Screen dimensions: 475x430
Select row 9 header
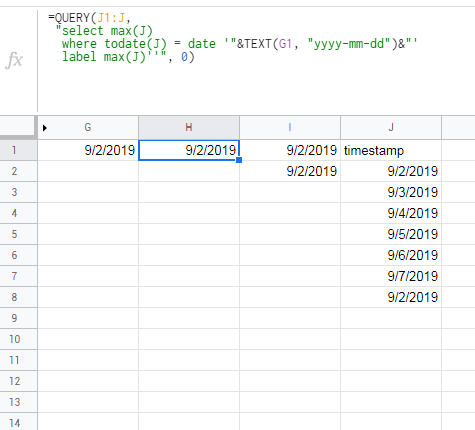tap(18, 318)
